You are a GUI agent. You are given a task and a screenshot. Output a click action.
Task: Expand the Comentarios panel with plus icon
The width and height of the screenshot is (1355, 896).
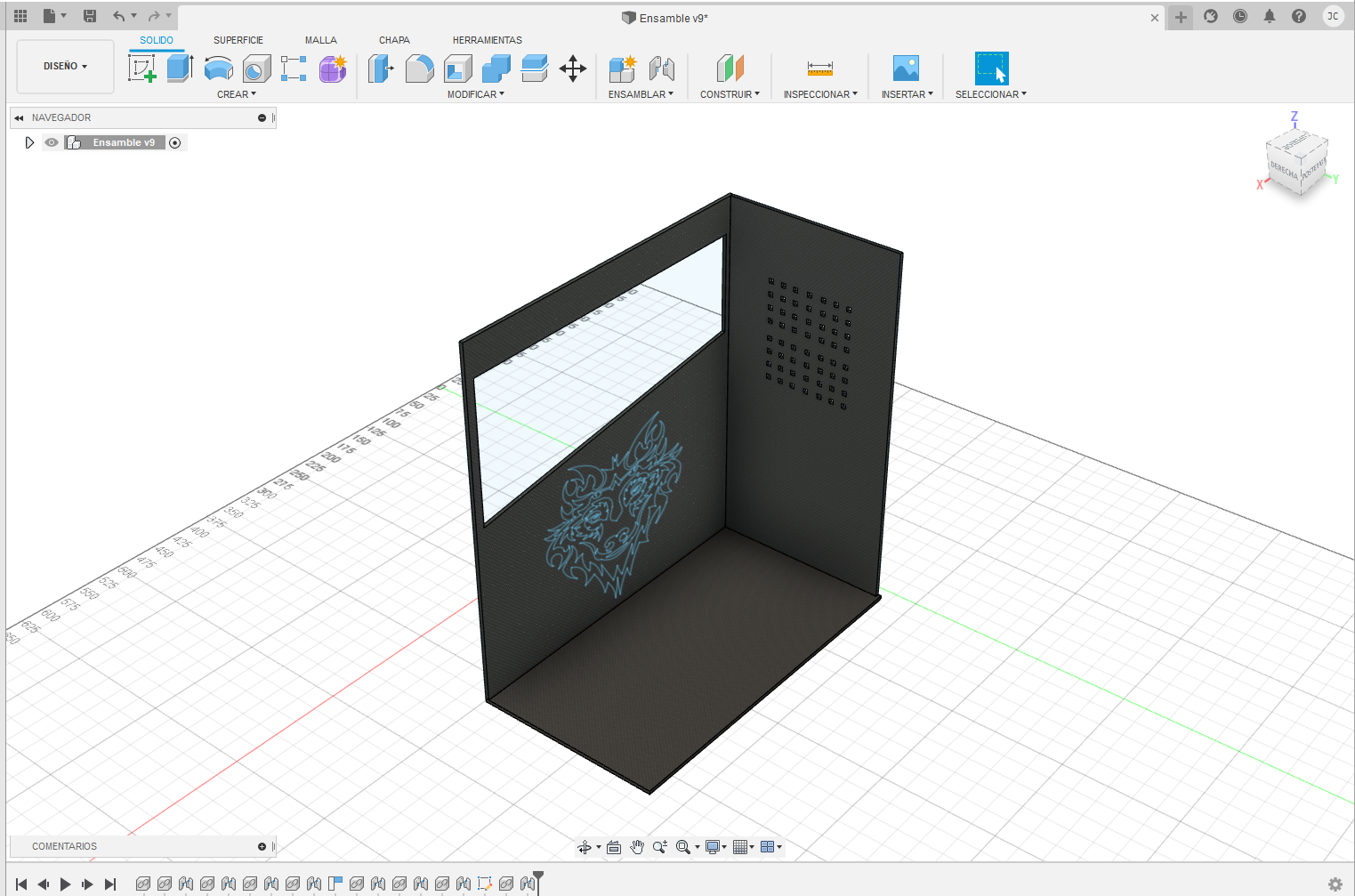click(x=262, y=846)
